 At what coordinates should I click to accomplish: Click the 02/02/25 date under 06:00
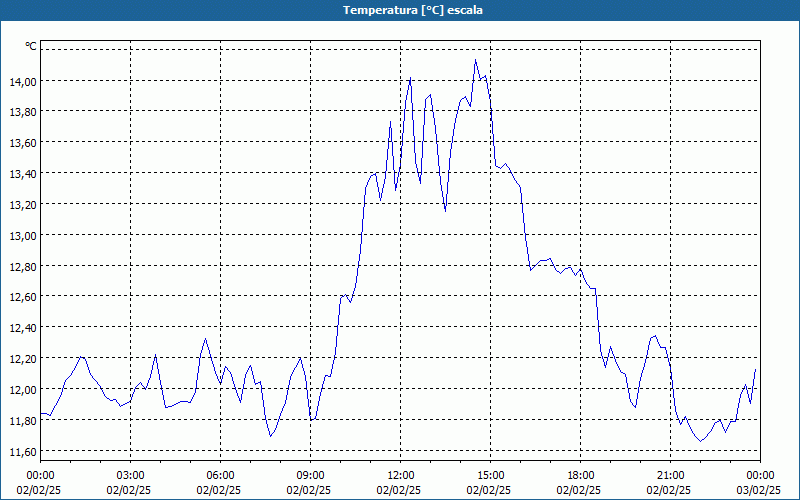(219, 490)
